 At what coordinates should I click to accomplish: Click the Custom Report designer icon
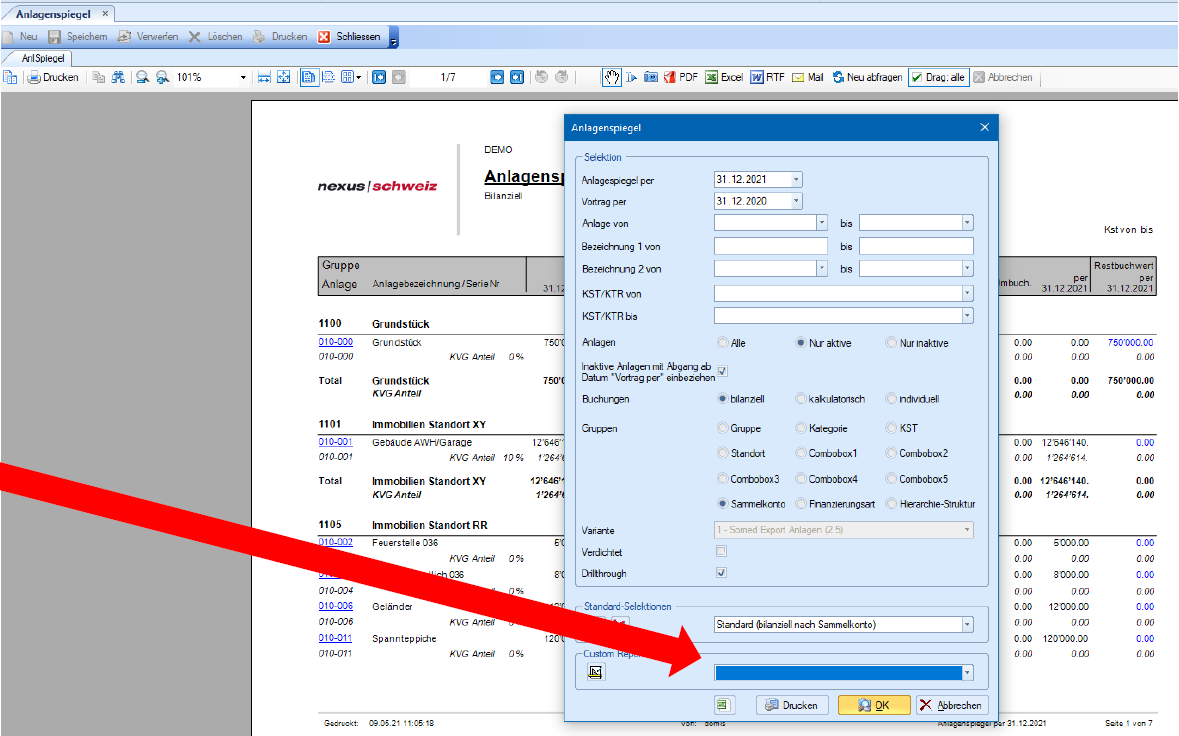coord(595,672)
